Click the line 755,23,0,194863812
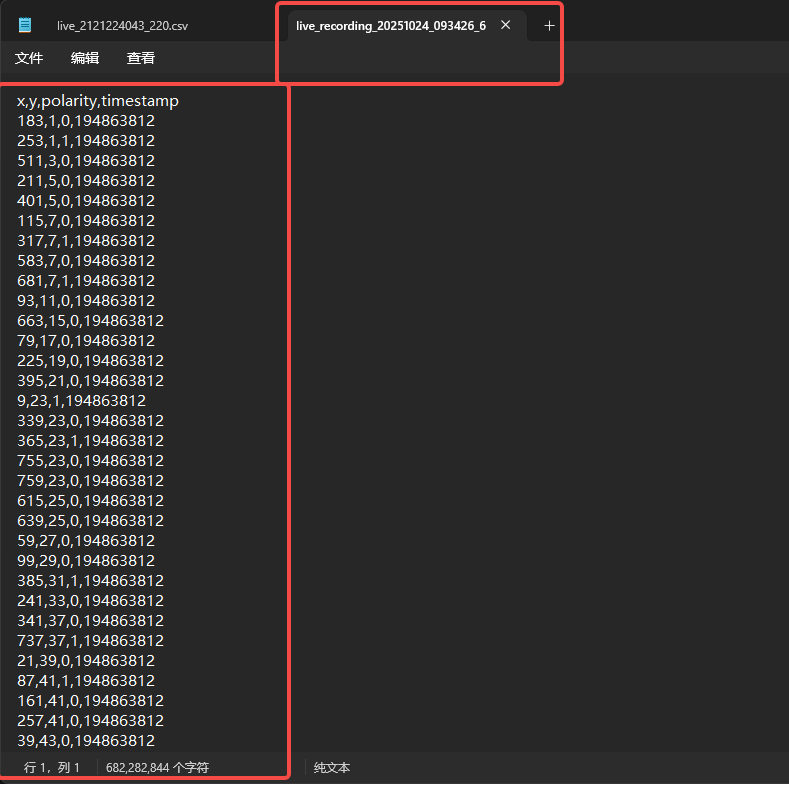 90,461
